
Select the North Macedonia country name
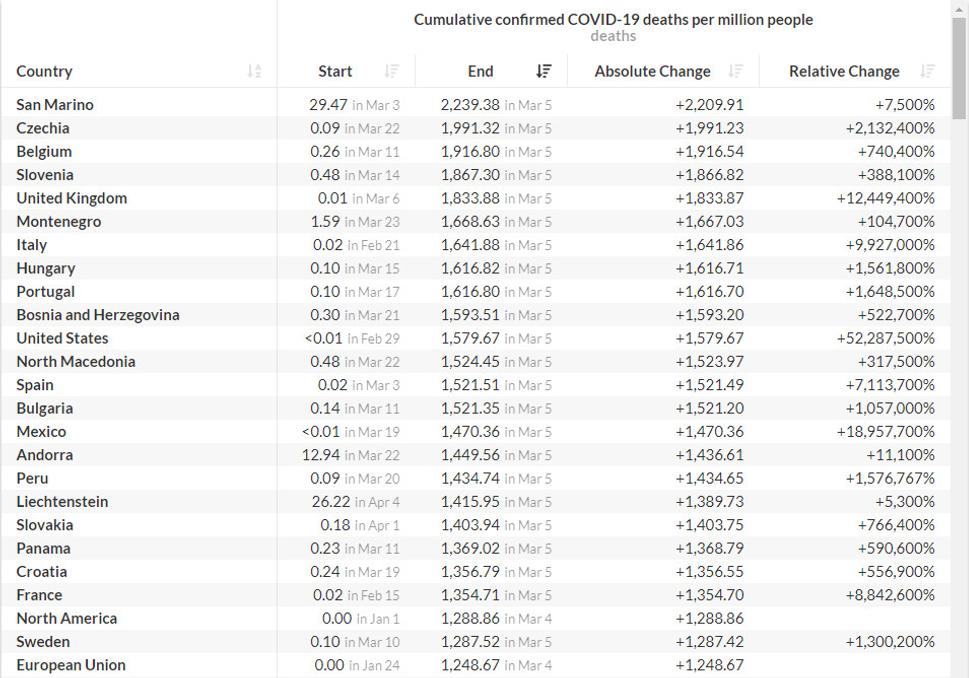point(76,362)
